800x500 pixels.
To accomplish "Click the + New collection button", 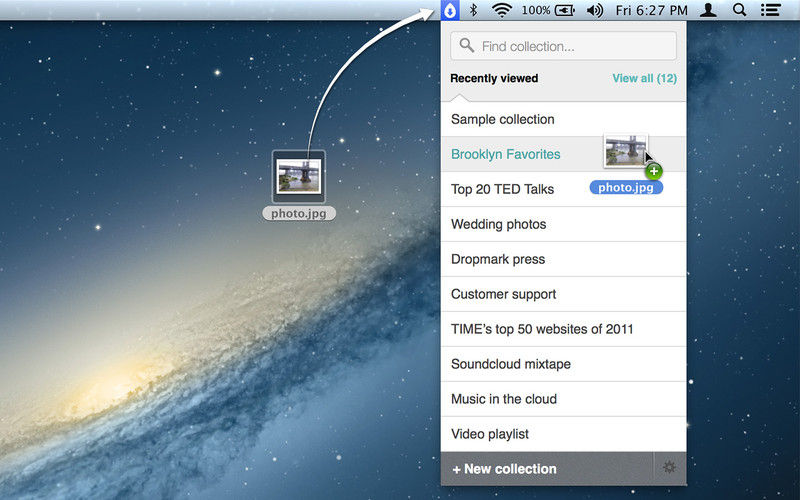I will (x=547, y=468).
